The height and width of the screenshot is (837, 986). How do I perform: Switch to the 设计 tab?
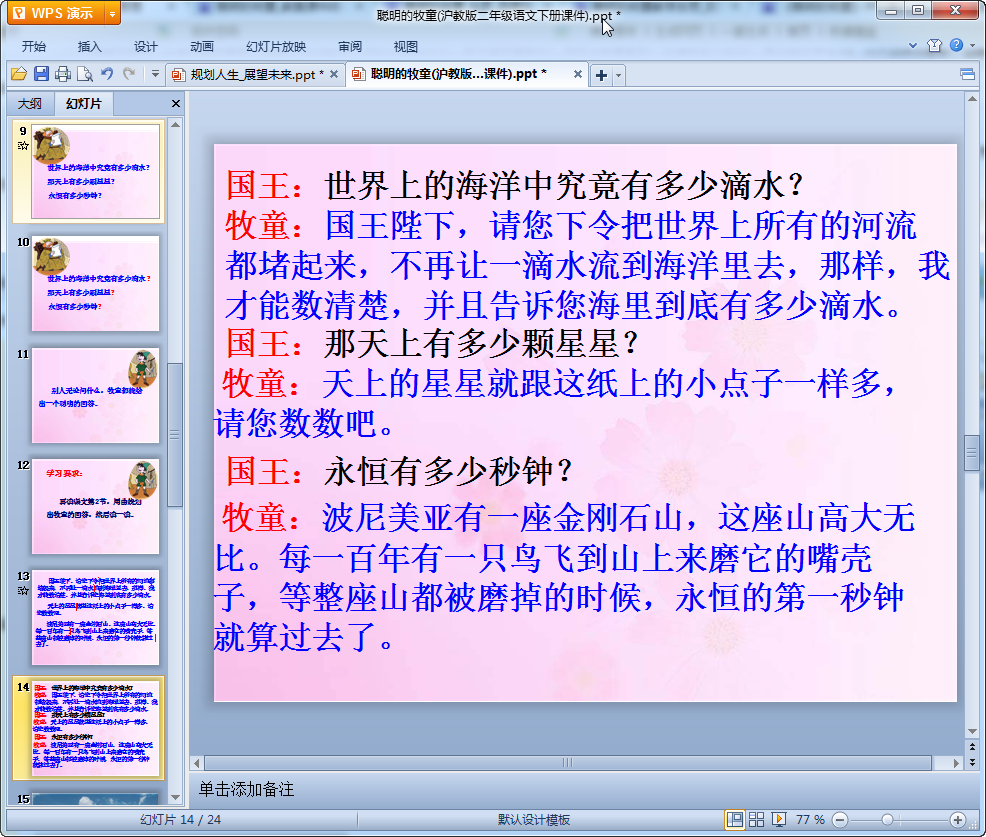[145, 47]
